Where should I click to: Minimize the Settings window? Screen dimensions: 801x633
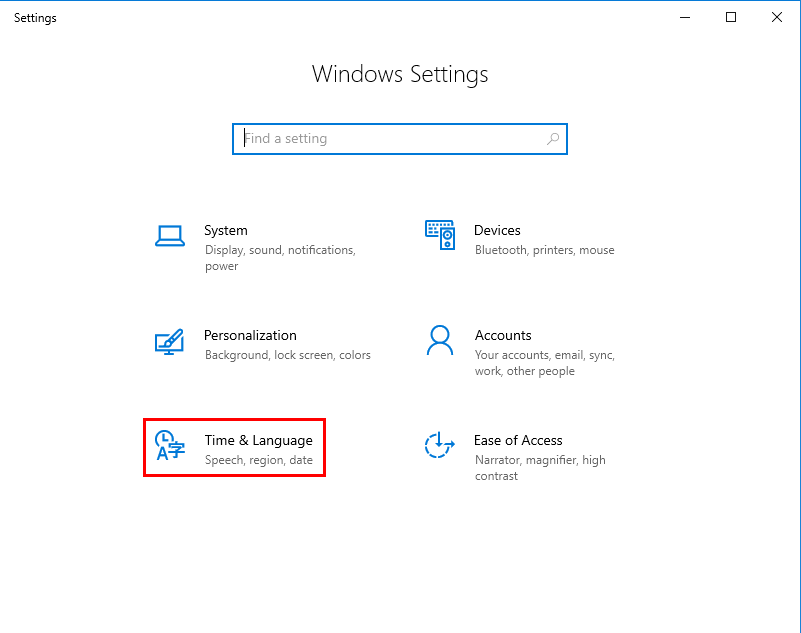[x=685, y=17]
